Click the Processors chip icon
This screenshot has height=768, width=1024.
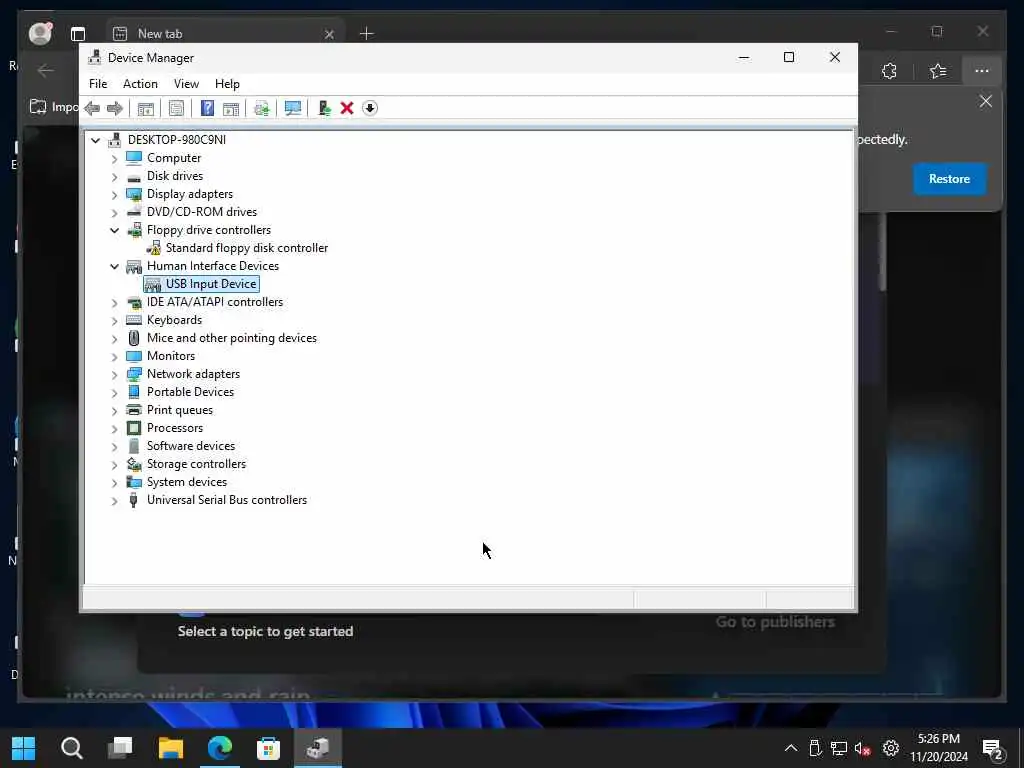coord(134,428)
